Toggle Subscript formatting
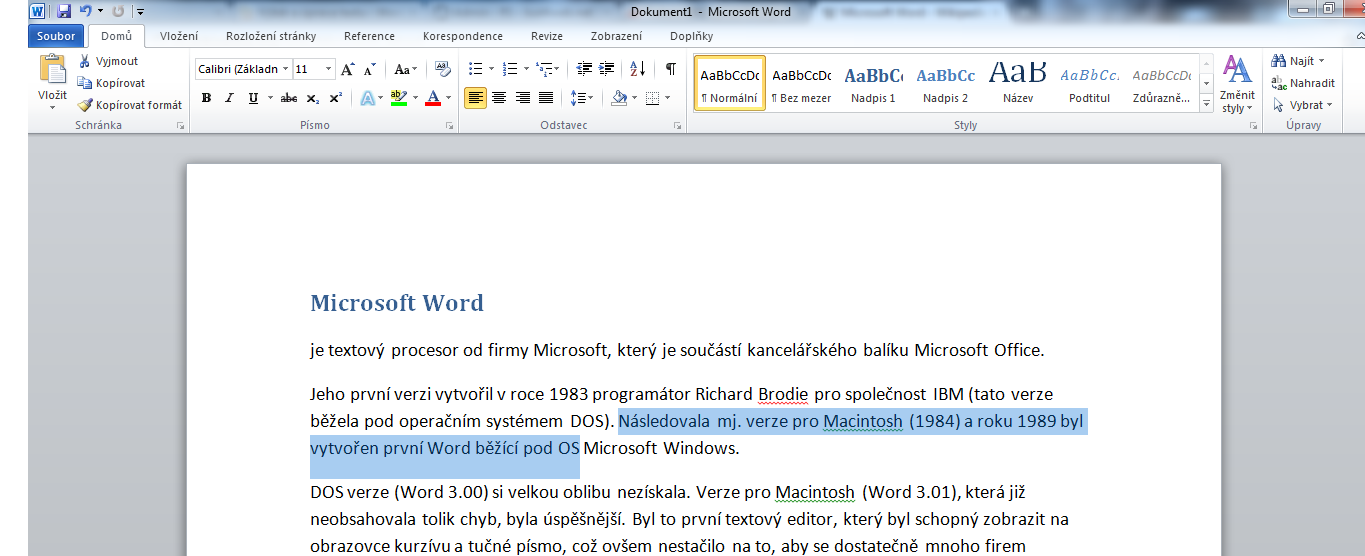The height and width of the screenshot is (556, 1365). [x=313, y=98]
